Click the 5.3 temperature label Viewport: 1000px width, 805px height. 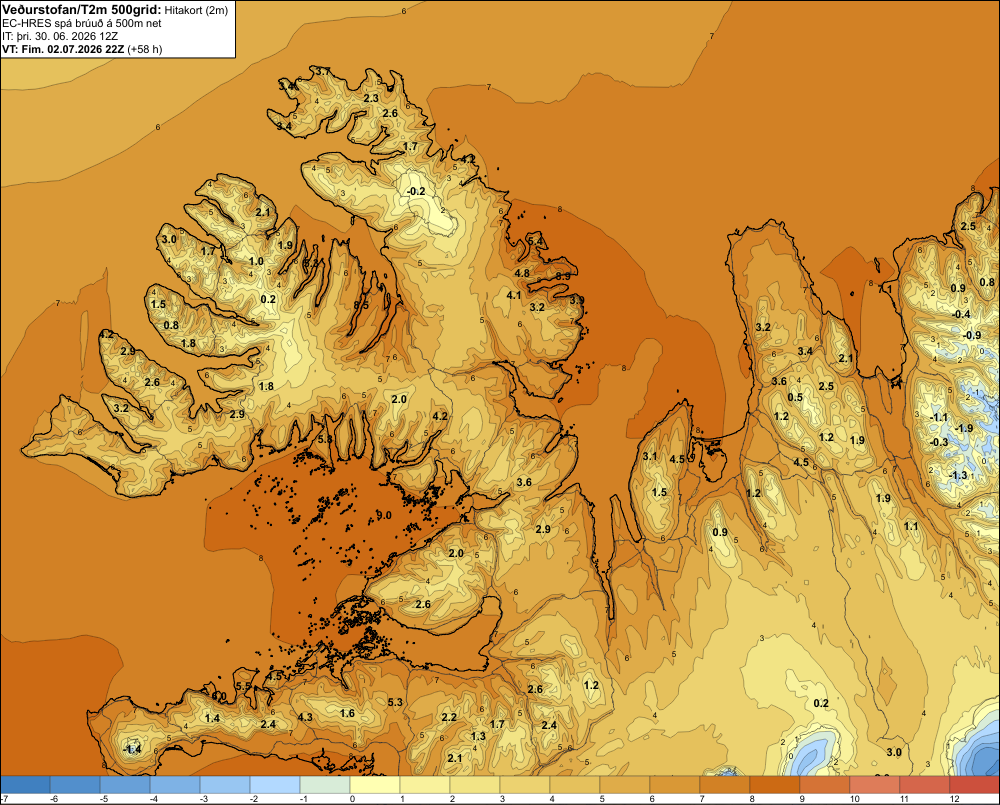395,702
